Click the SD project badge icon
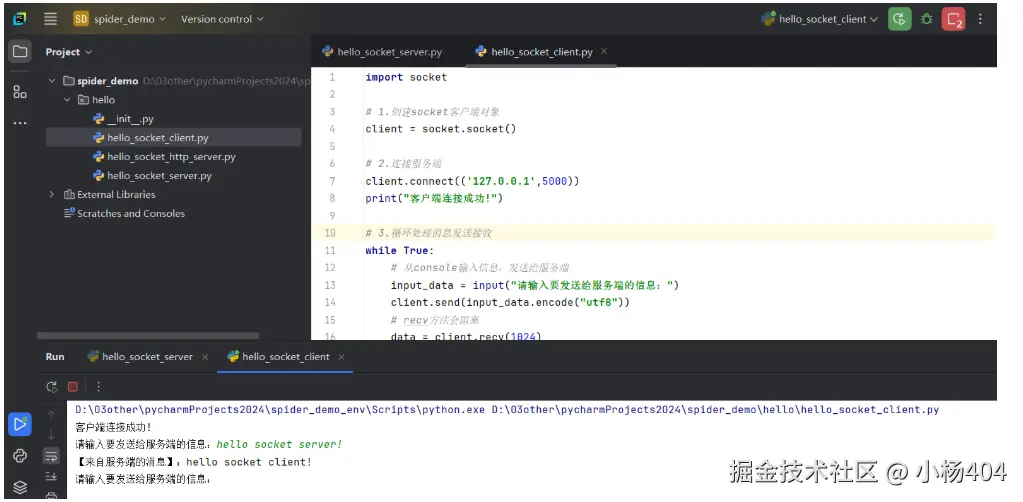The height and width of the screenshot is (502, 1023). [x=81, y=19]
